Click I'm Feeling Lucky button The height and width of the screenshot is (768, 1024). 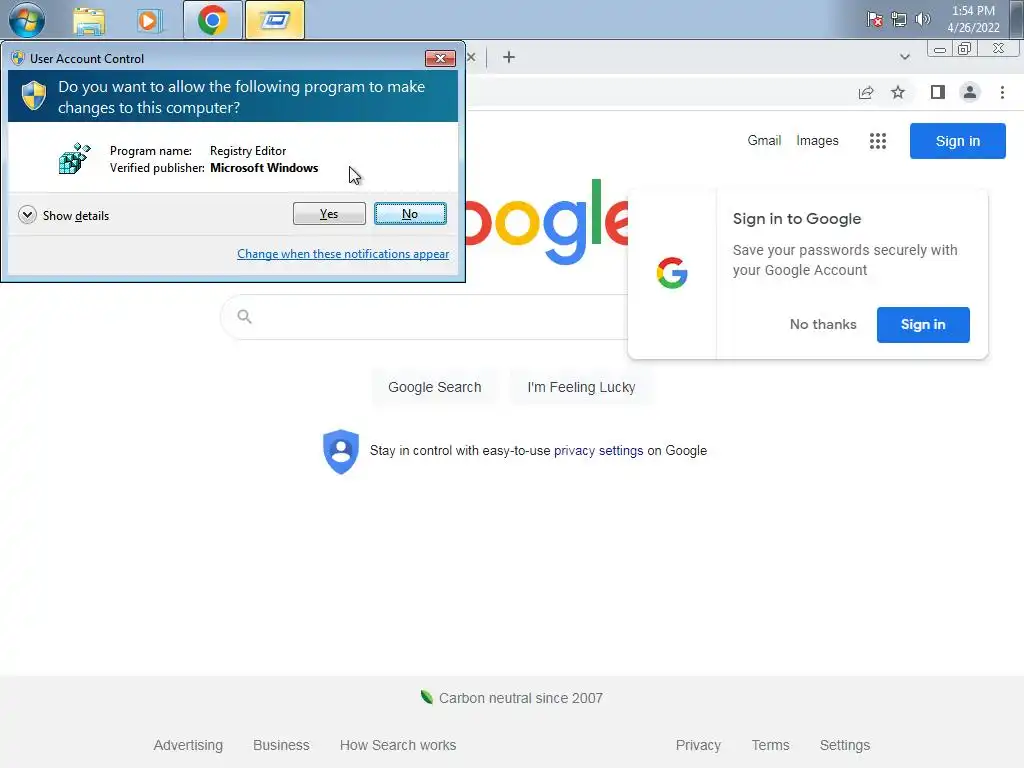[581, 387]
